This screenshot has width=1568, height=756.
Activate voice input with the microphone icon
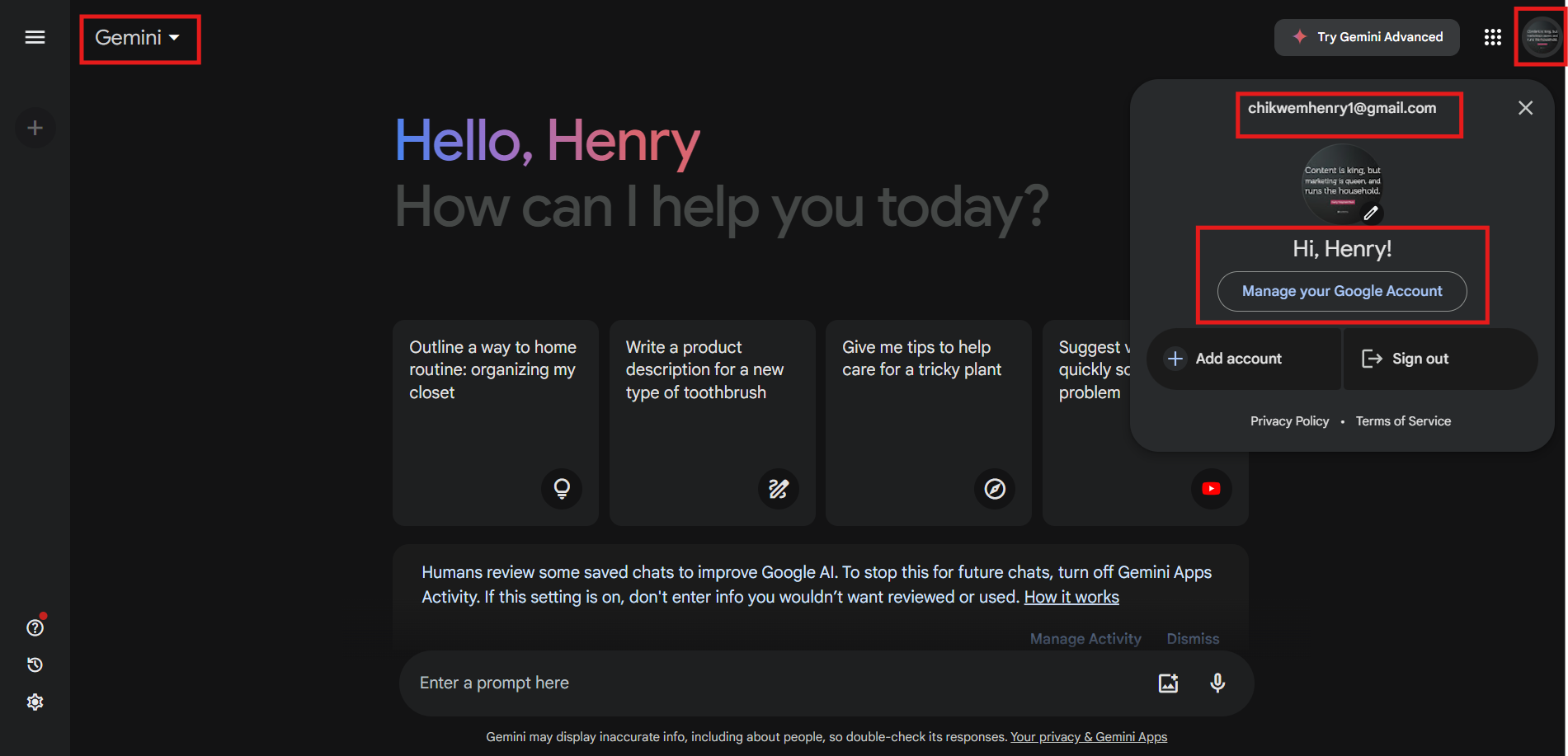coord(1217,683)
